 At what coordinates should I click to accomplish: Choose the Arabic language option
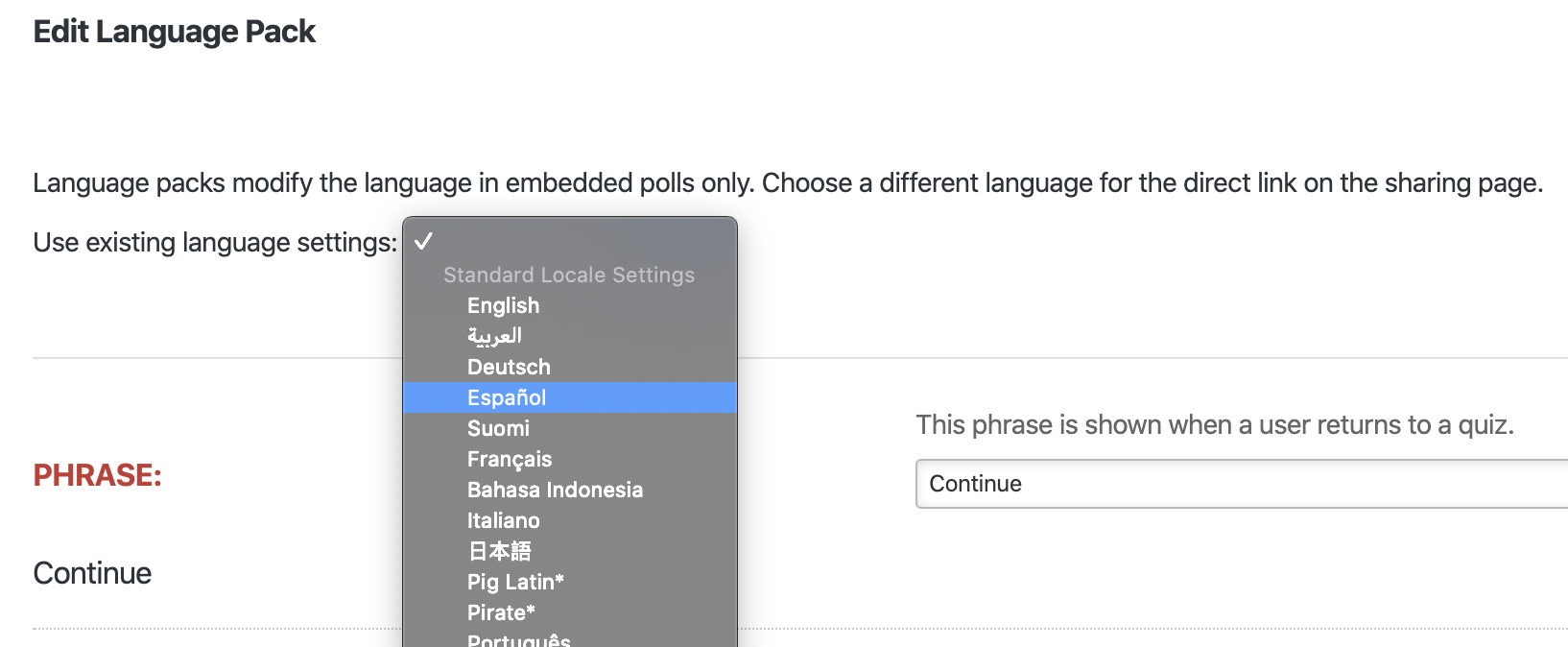point(494,336)
